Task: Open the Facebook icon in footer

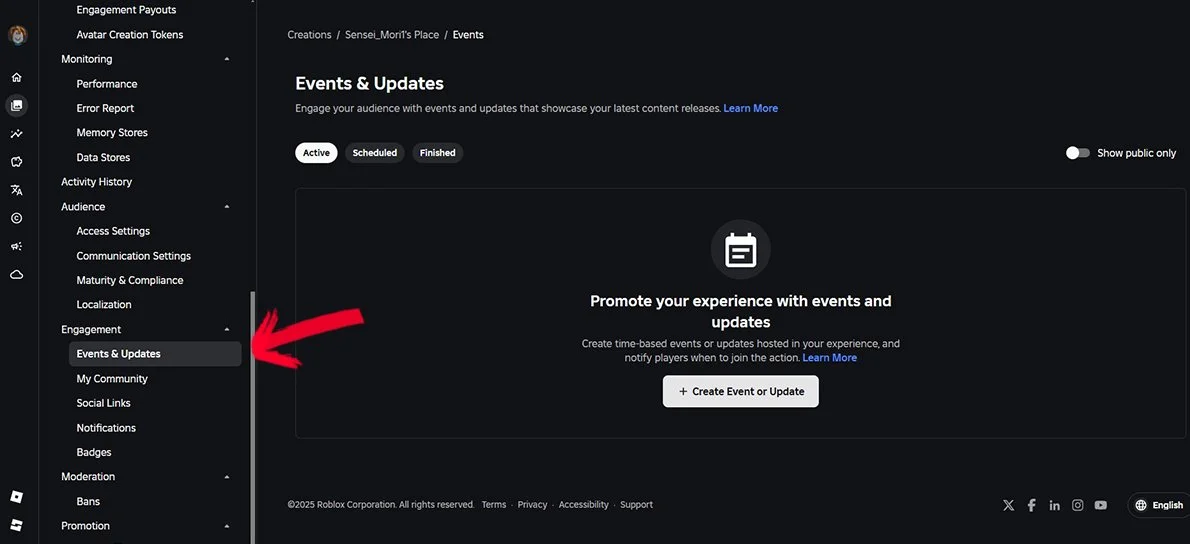Action: click(1031, 505)
